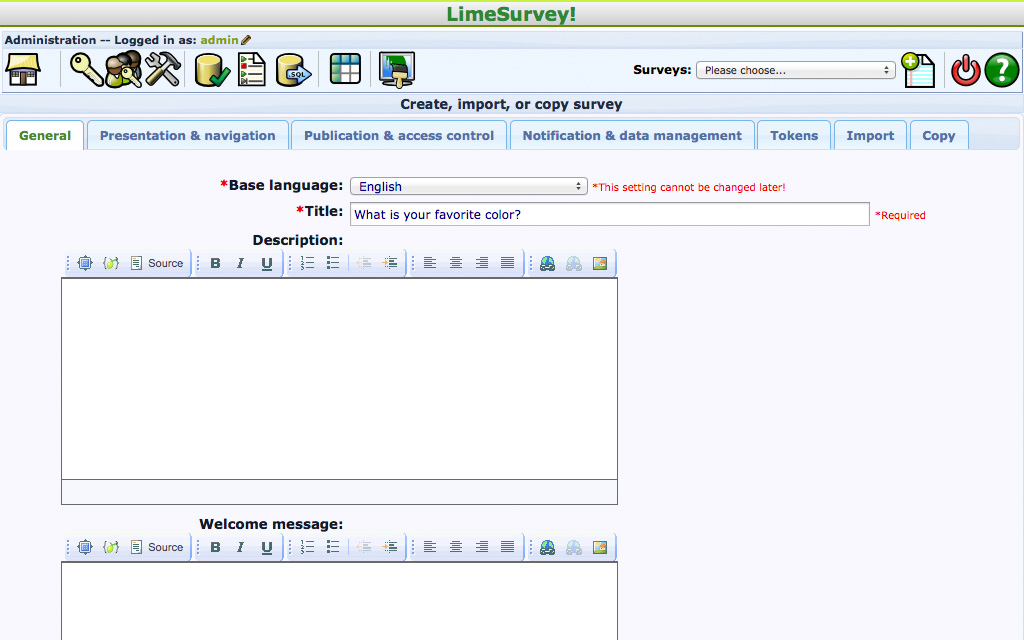
Task: Click the admin username link
Action: [x=219, y=40]
